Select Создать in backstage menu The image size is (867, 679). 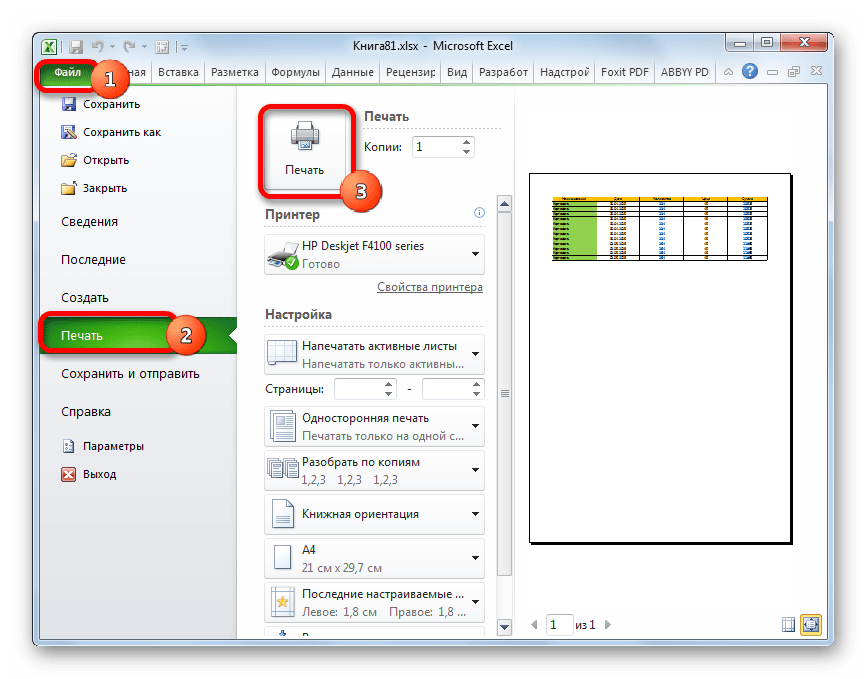[x=85, y=298]
